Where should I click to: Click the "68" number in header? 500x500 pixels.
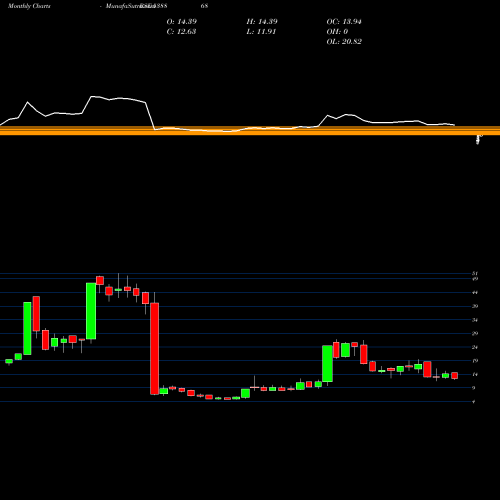coord(204,6)
